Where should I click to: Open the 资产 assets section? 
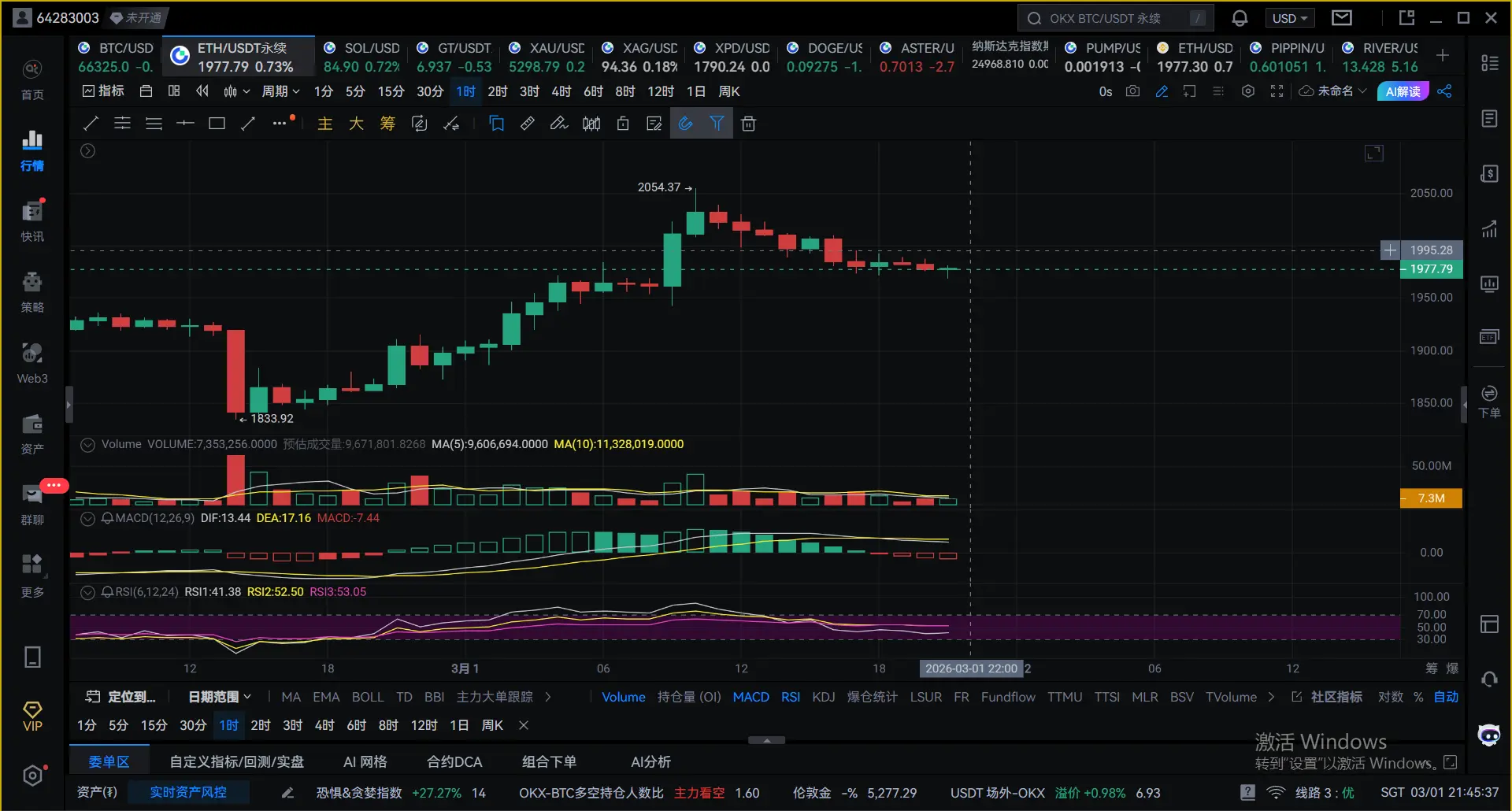[32, 434]
